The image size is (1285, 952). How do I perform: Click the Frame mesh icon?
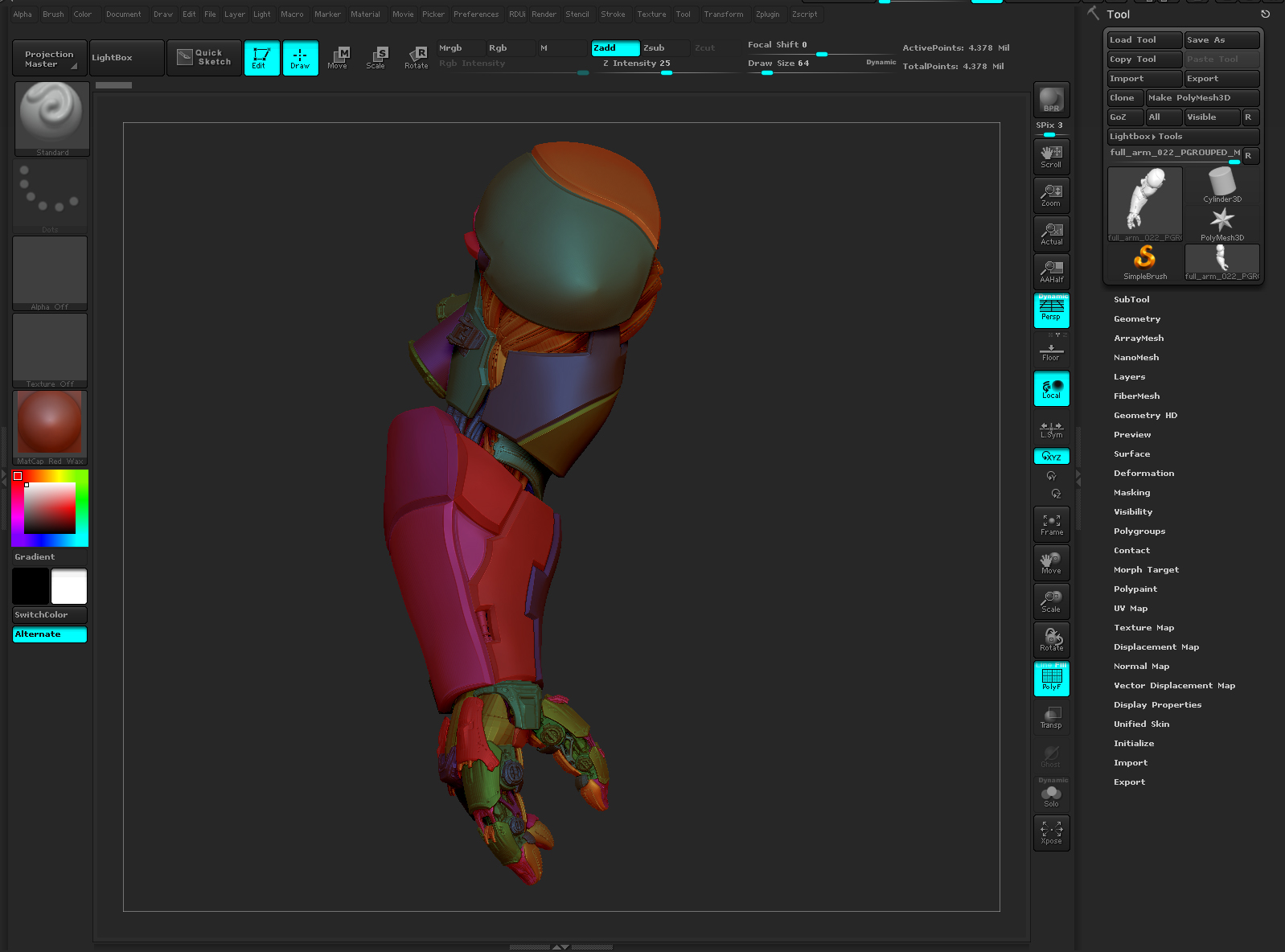(x=1051, y=524)
